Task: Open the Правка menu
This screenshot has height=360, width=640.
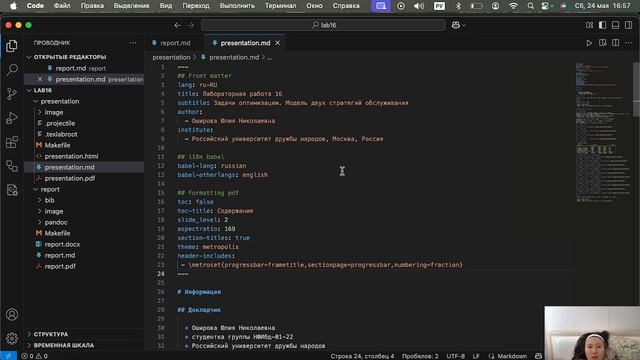Action: click(x=92, y=6)
